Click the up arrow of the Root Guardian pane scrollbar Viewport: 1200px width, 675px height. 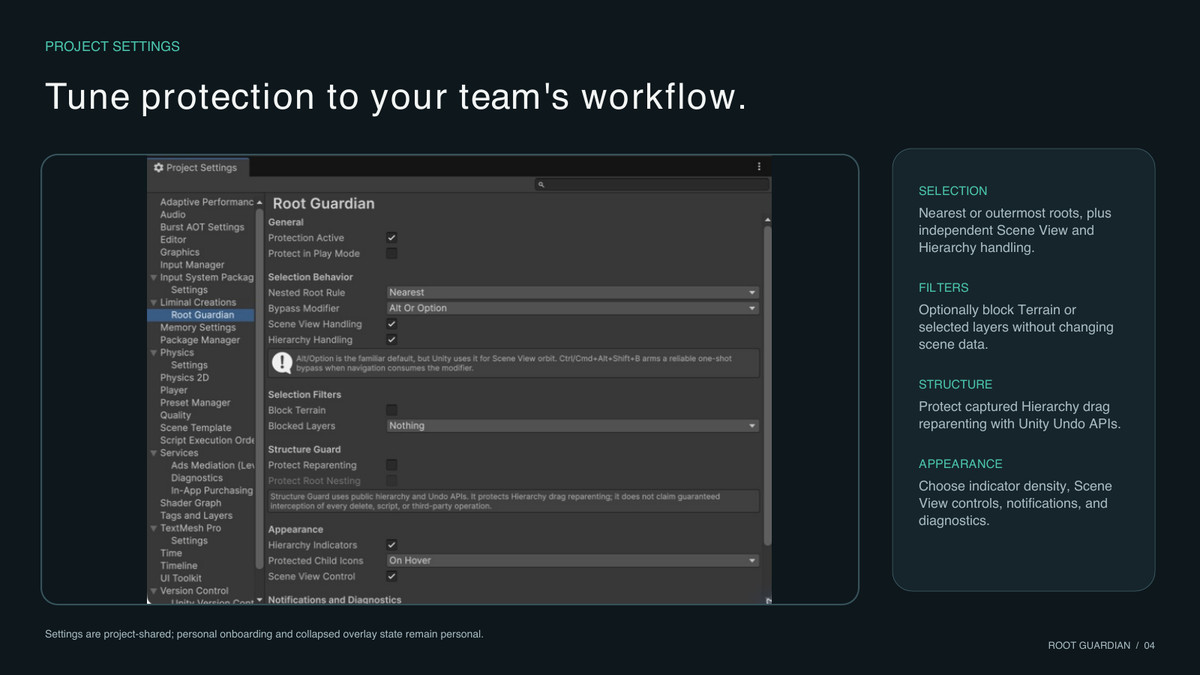(x=768, y=220)
